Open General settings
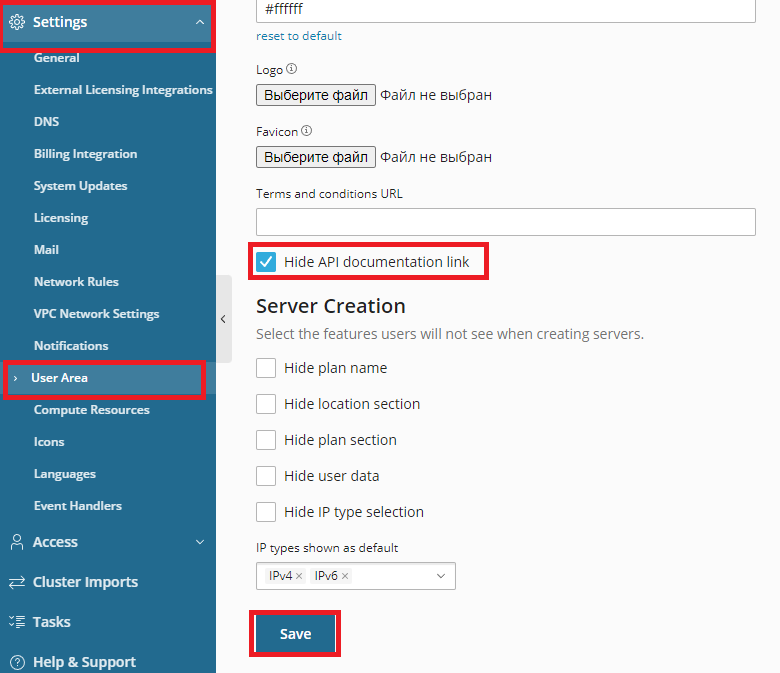This screenshot has width=780, height=673. (57, 58)
